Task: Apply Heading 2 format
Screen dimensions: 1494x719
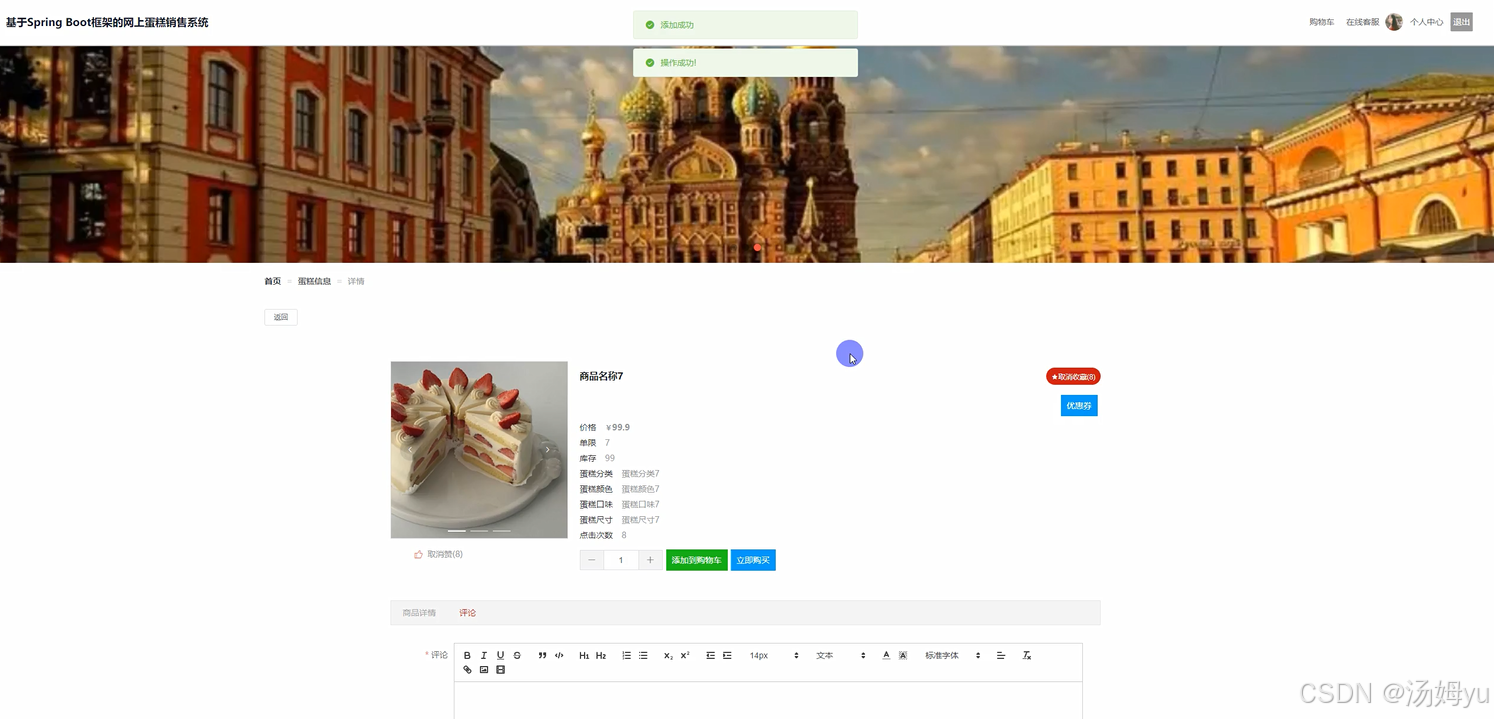Action: tap(601, 656)
